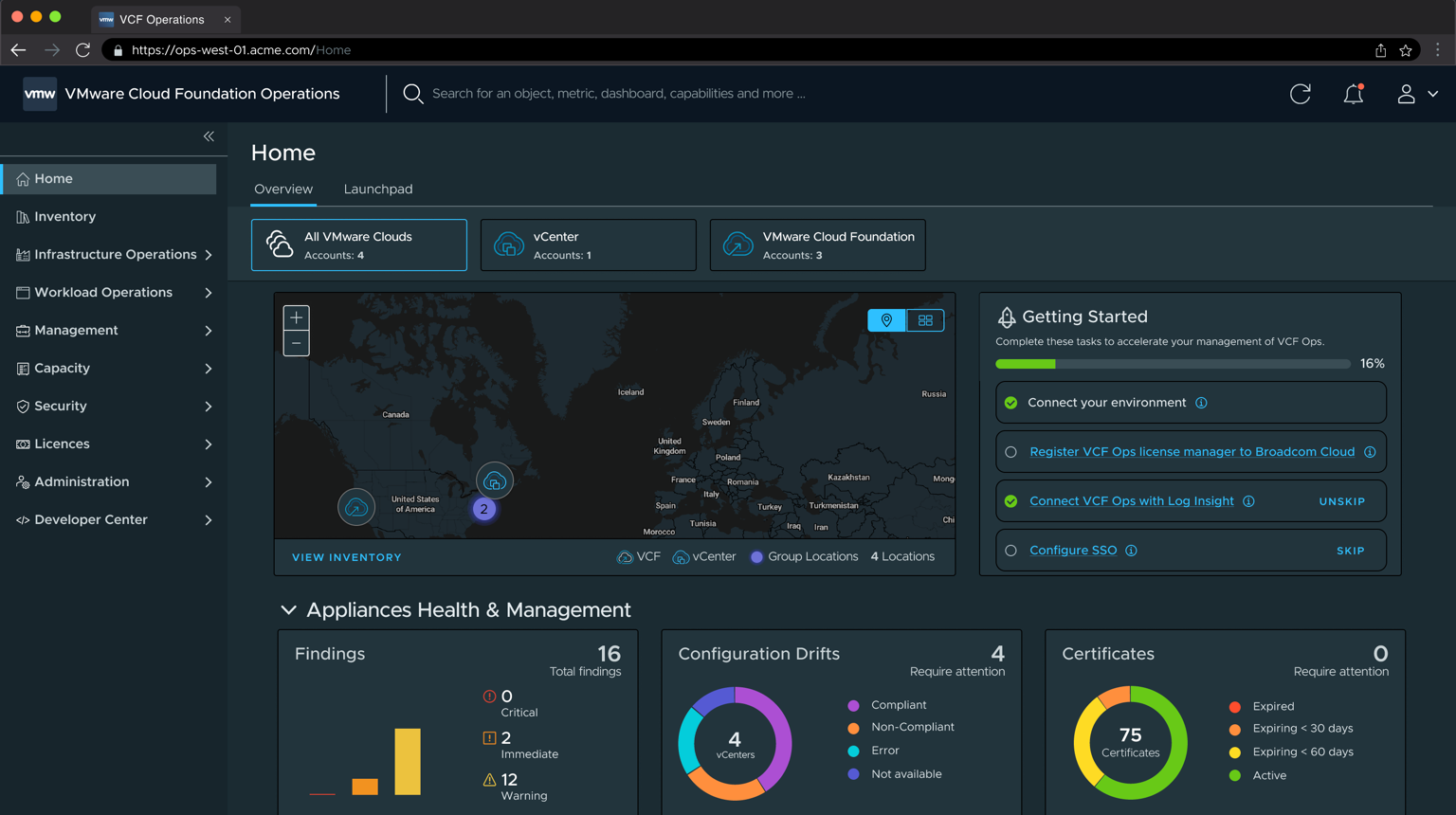Click the notifications bell icon
This screenshot has height=815, width=1456.
pyautogui.click(x=1353, y=94)
